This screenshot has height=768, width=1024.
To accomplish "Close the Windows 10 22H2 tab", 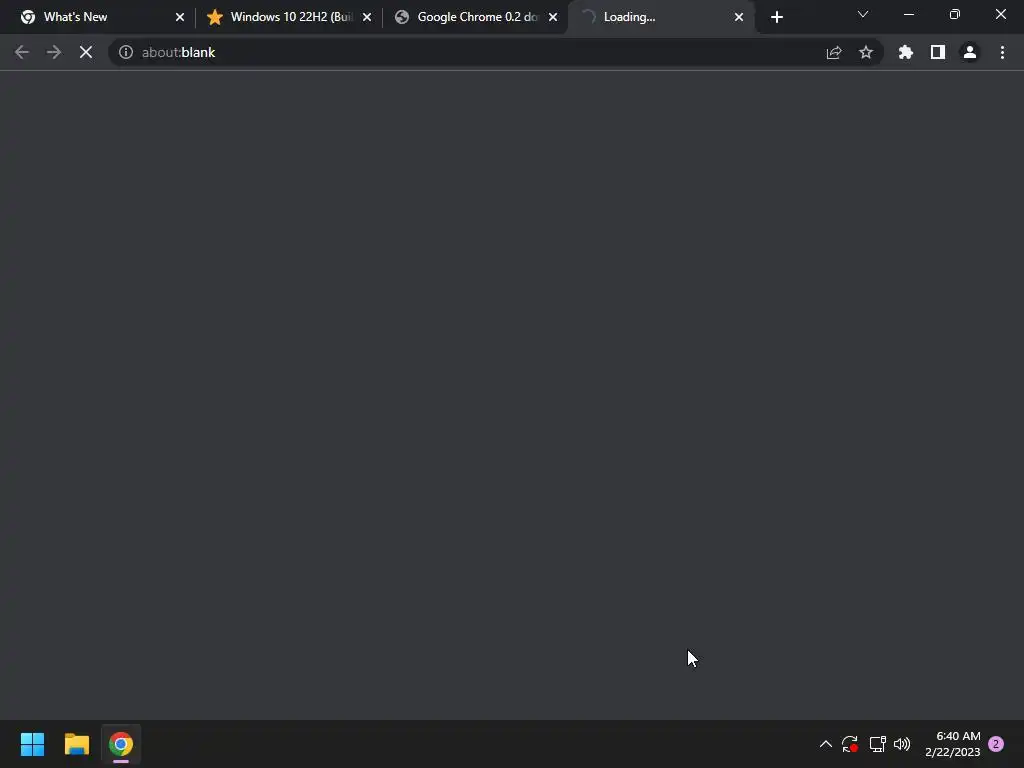I will coord(367,17).
